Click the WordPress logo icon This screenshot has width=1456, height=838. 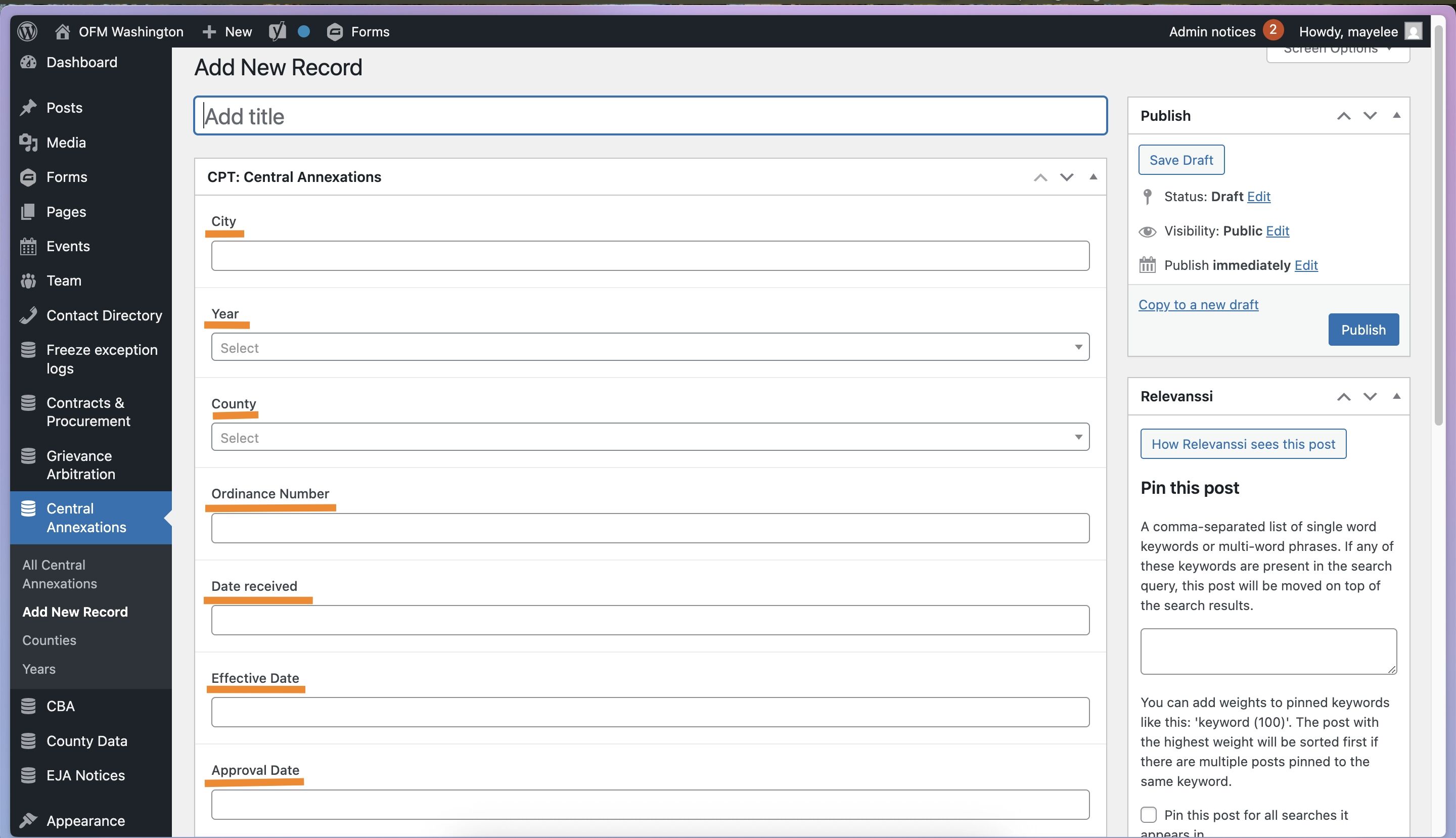pyautogui.click(x=27, y=31)
